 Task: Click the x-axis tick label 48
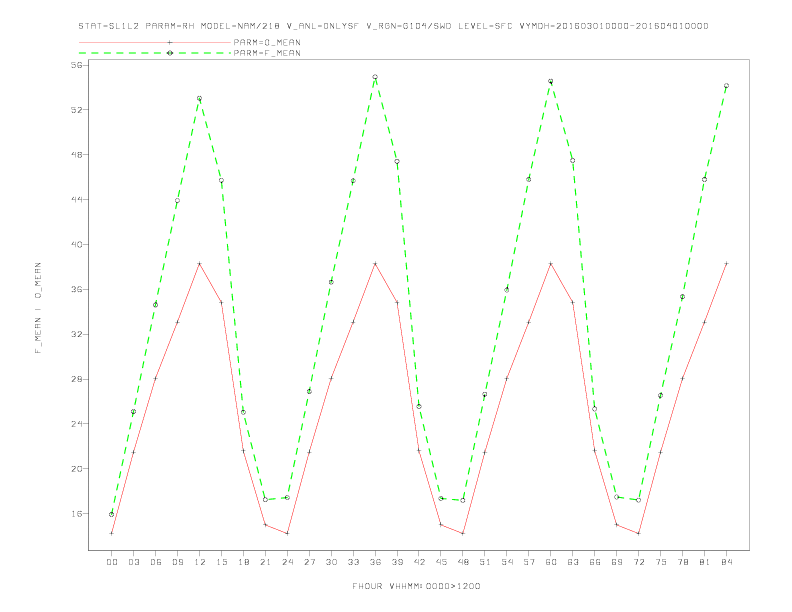coord(463,562)
